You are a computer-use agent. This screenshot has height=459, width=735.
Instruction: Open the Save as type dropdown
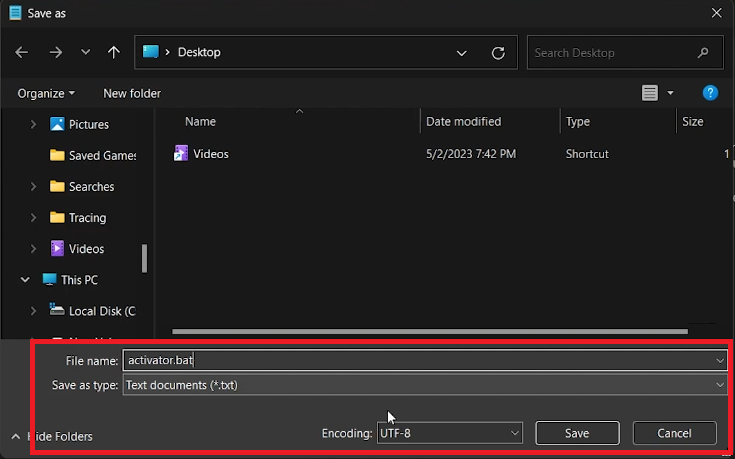pos(425,385)
